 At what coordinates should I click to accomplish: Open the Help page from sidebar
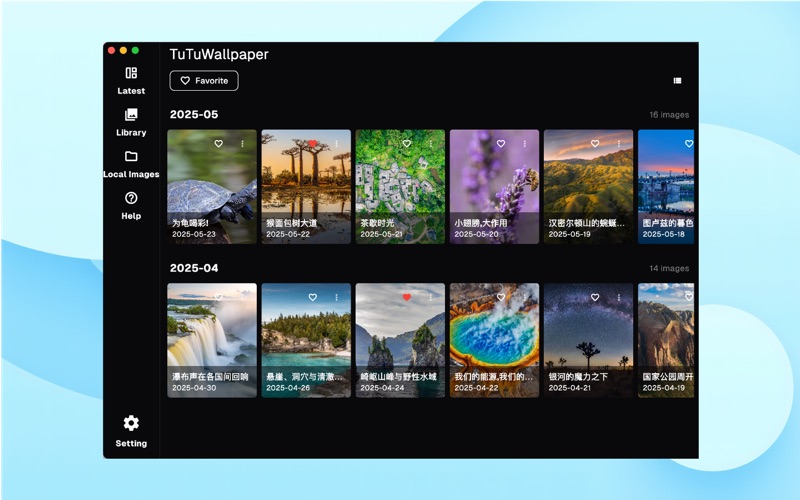(x=131, y=206)
